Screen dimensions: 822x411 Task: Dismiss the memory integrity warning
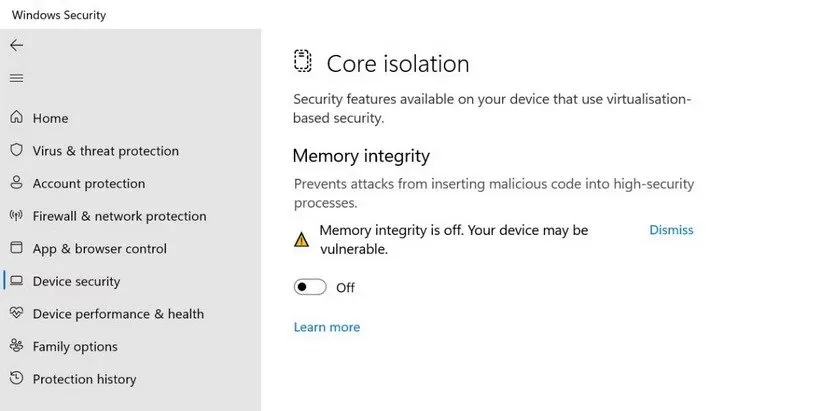point(671,230)
